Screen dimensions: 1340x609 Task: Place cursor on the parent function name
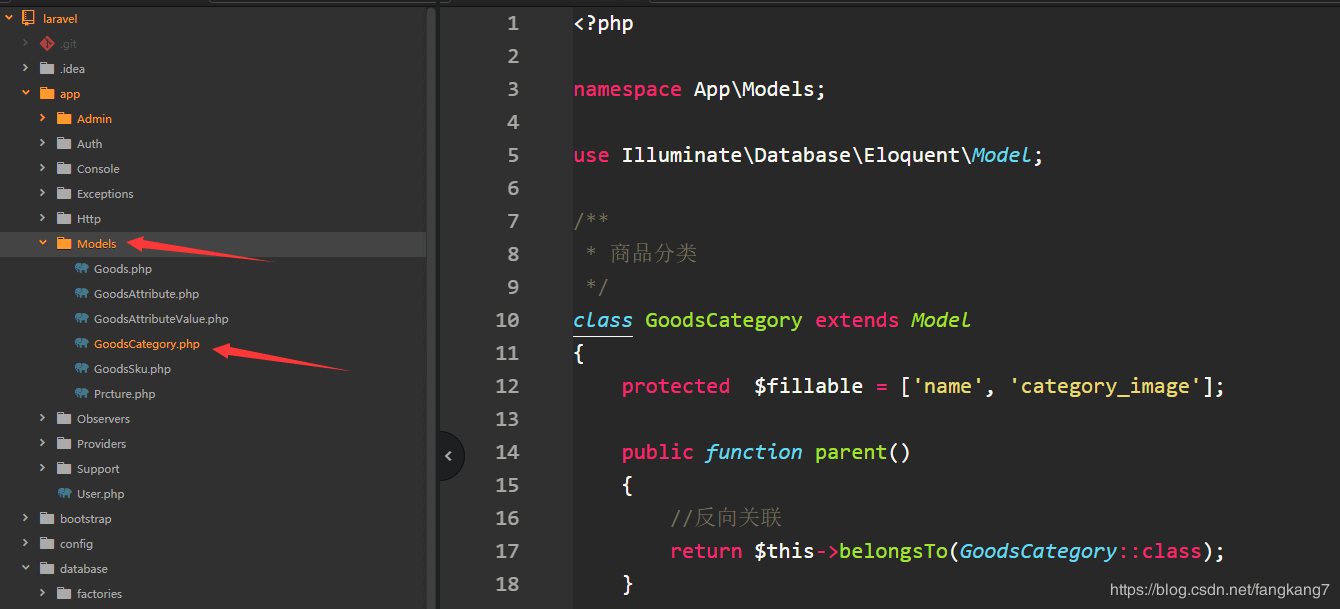tap(851, 452)
